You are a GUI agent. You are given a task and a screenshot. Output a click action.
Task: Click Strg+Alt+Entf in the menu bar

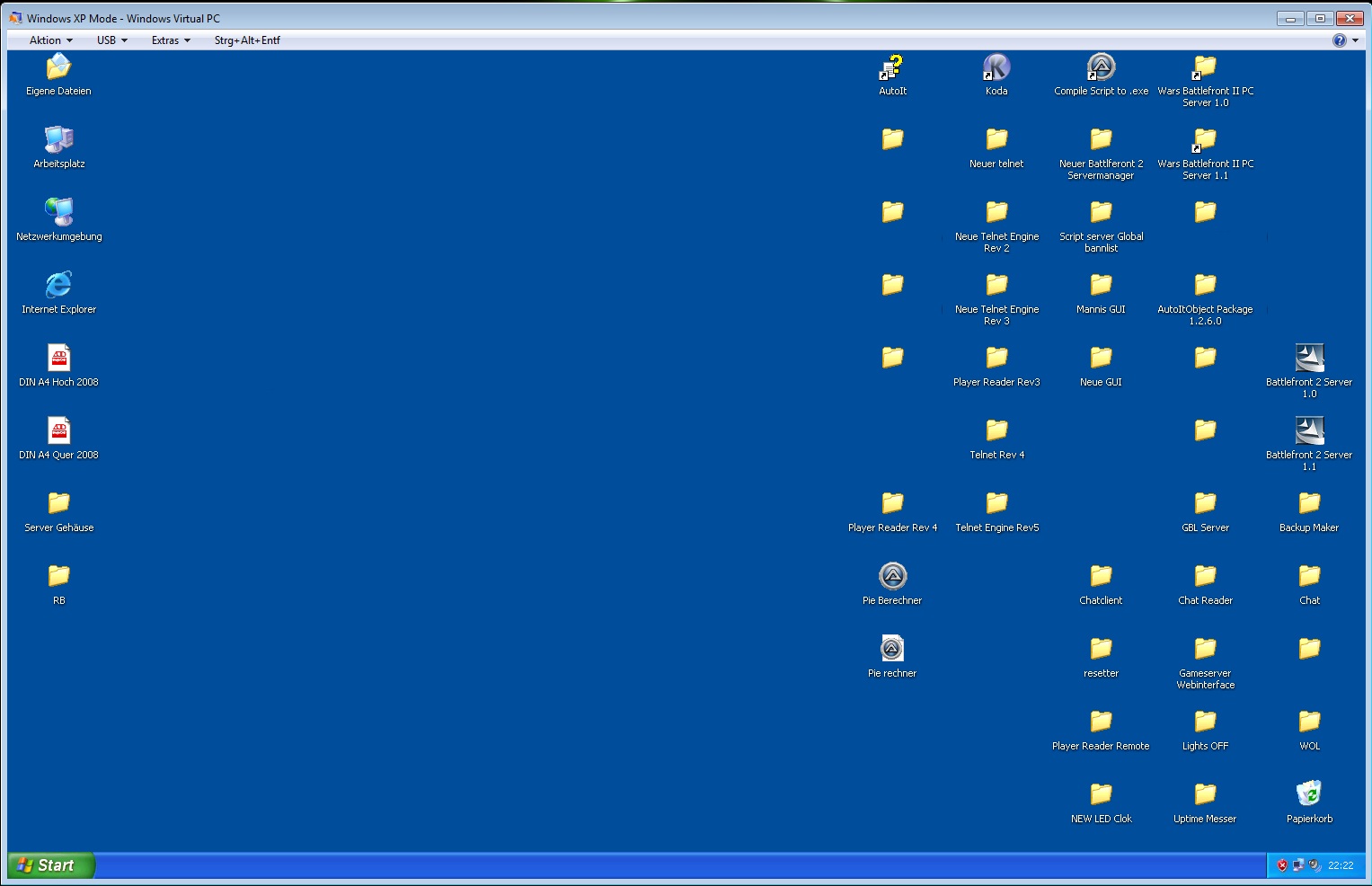click(x=247, y=40)
